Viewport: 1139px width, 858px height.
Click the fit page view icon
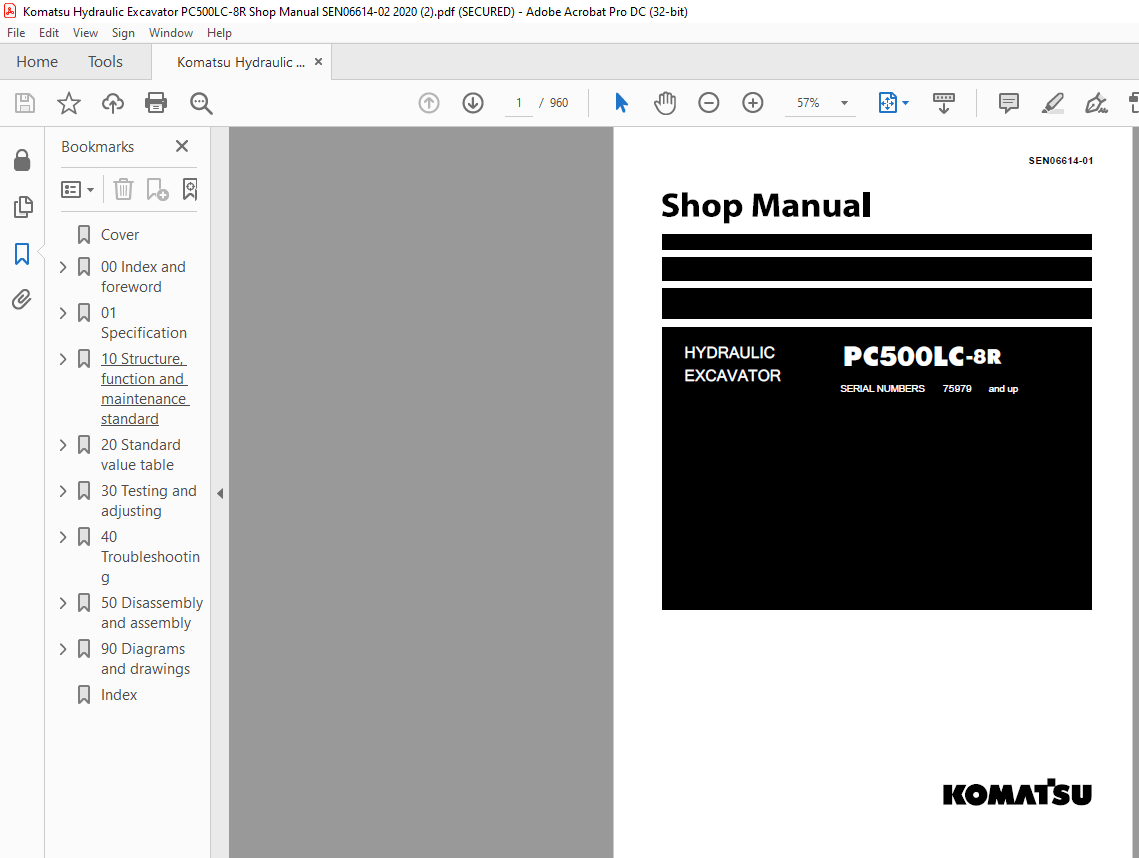click(888, 102)
